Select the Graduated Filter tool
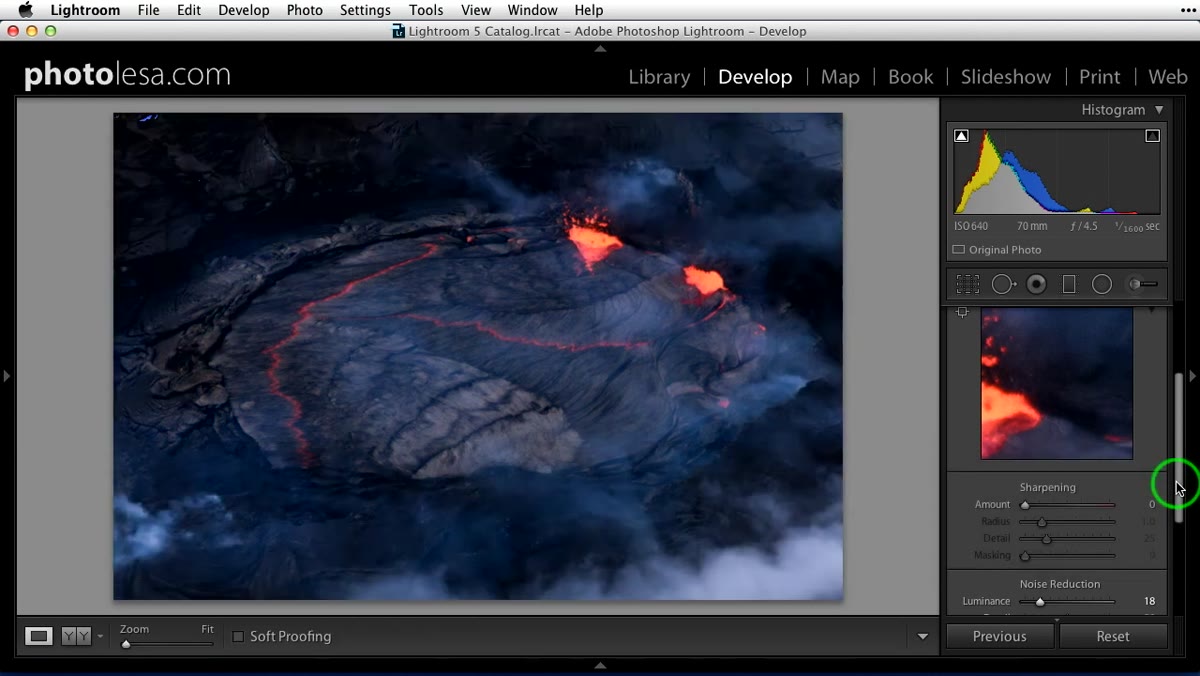1200x676 pixels. coord(1069,285)
